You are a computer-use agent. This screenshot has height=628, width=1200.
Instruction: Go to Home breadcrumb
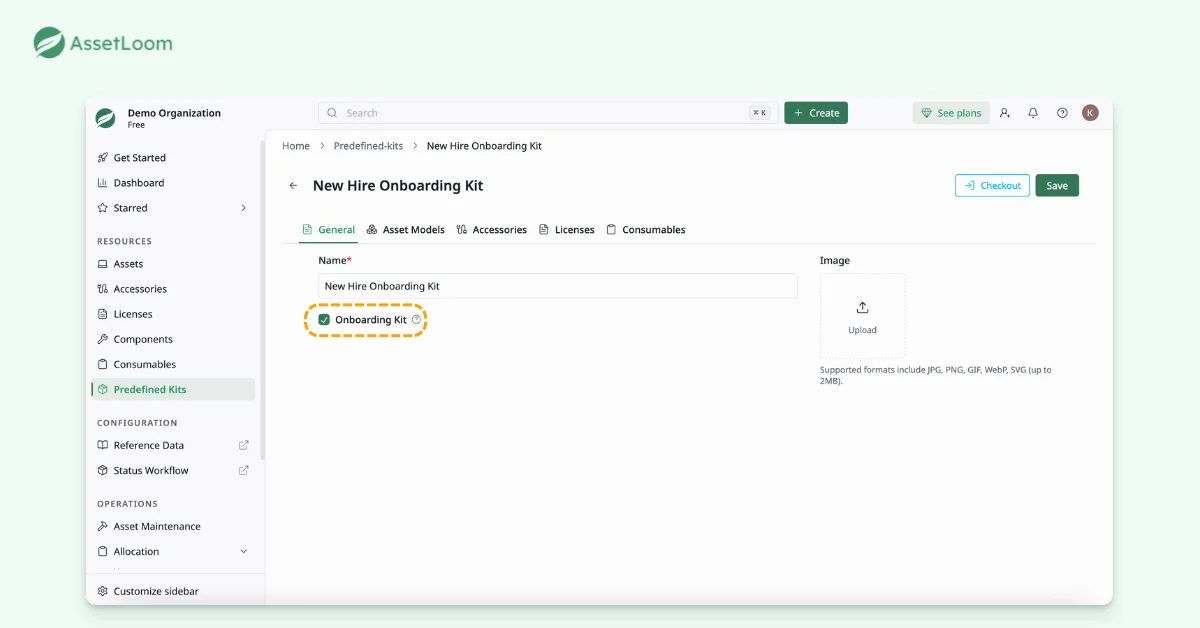296,146
